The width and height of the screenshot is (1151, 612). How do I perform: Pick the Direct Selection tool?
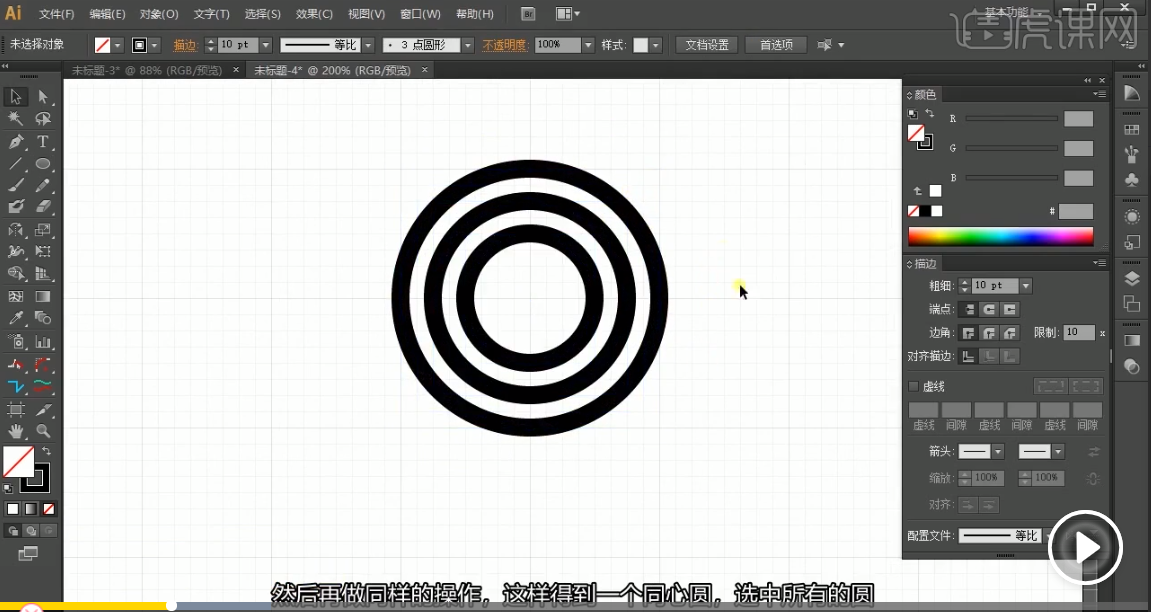(x=43, y=97)
